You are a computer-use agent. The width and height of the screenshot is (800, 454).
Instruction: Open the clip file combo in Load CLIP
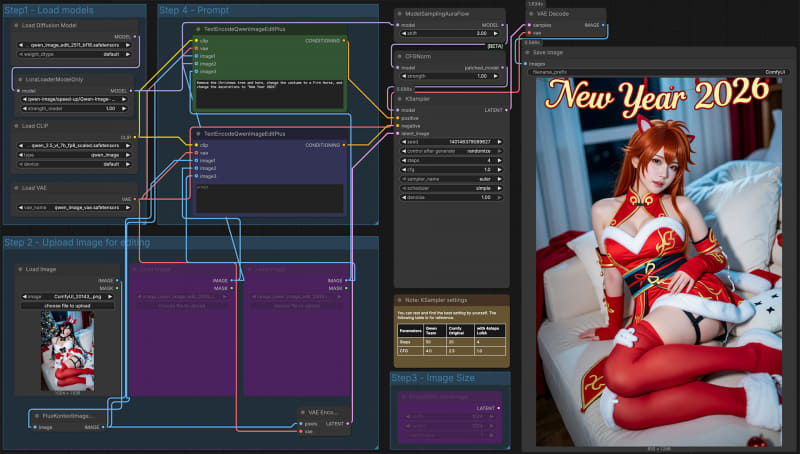(x=74, y=145)
